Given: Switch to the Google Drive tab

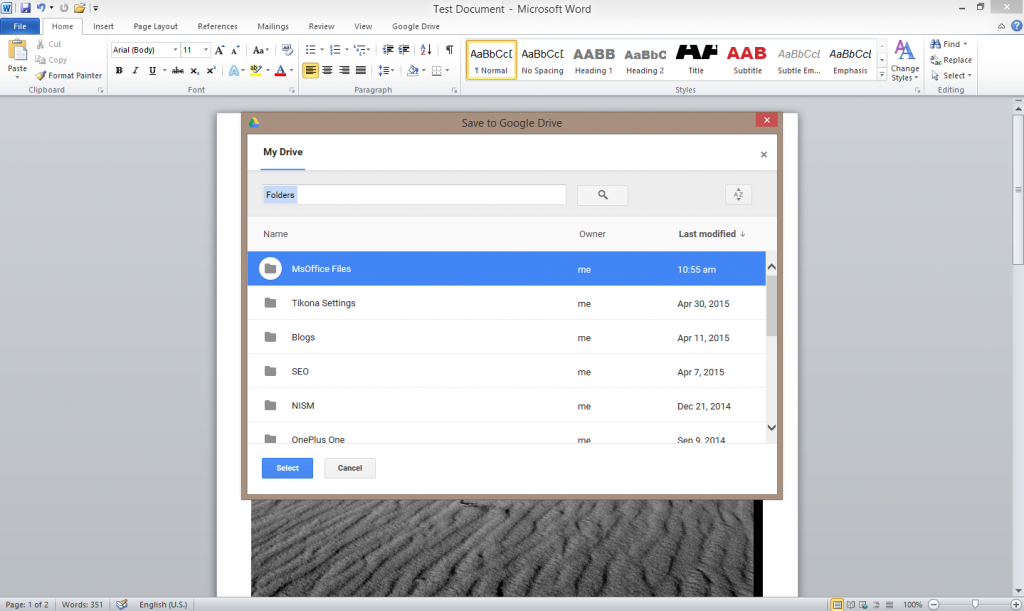Looking at the screenshot, I should click(x=415, y=26).
